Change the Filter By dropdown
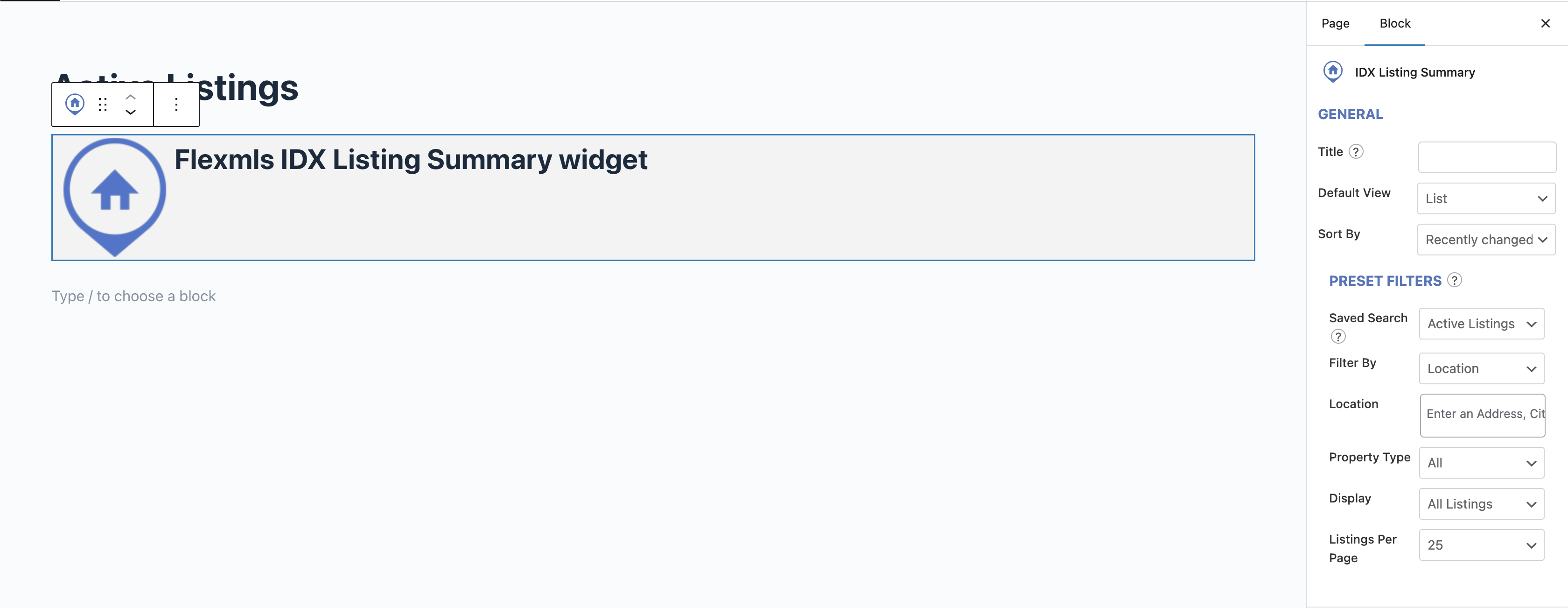The height and width of the screenshot is (608, 1568). (1481, 369)
